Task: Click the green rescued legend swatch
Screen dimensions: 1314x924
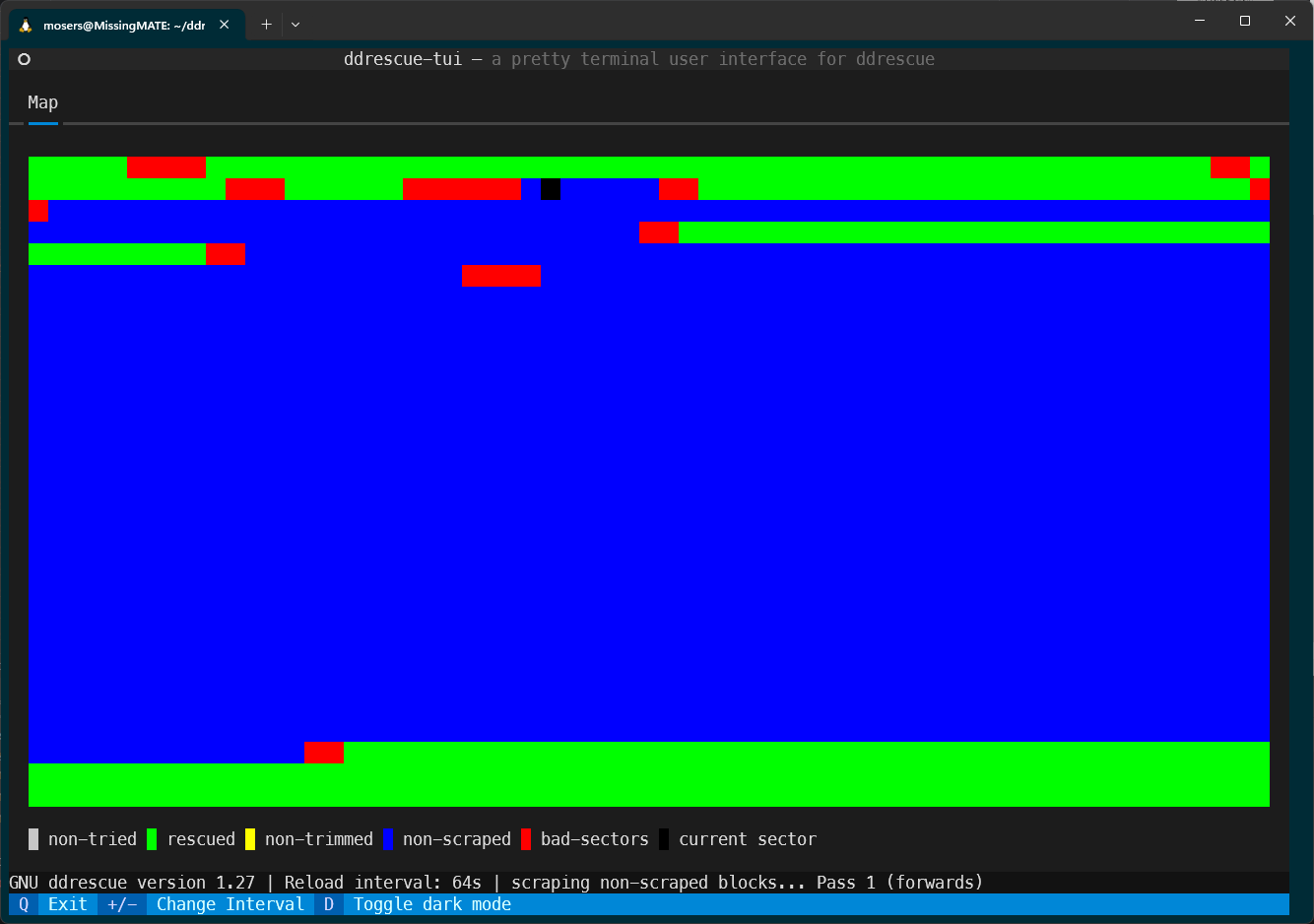Action: pyautogui.click(x=152, y=839)
